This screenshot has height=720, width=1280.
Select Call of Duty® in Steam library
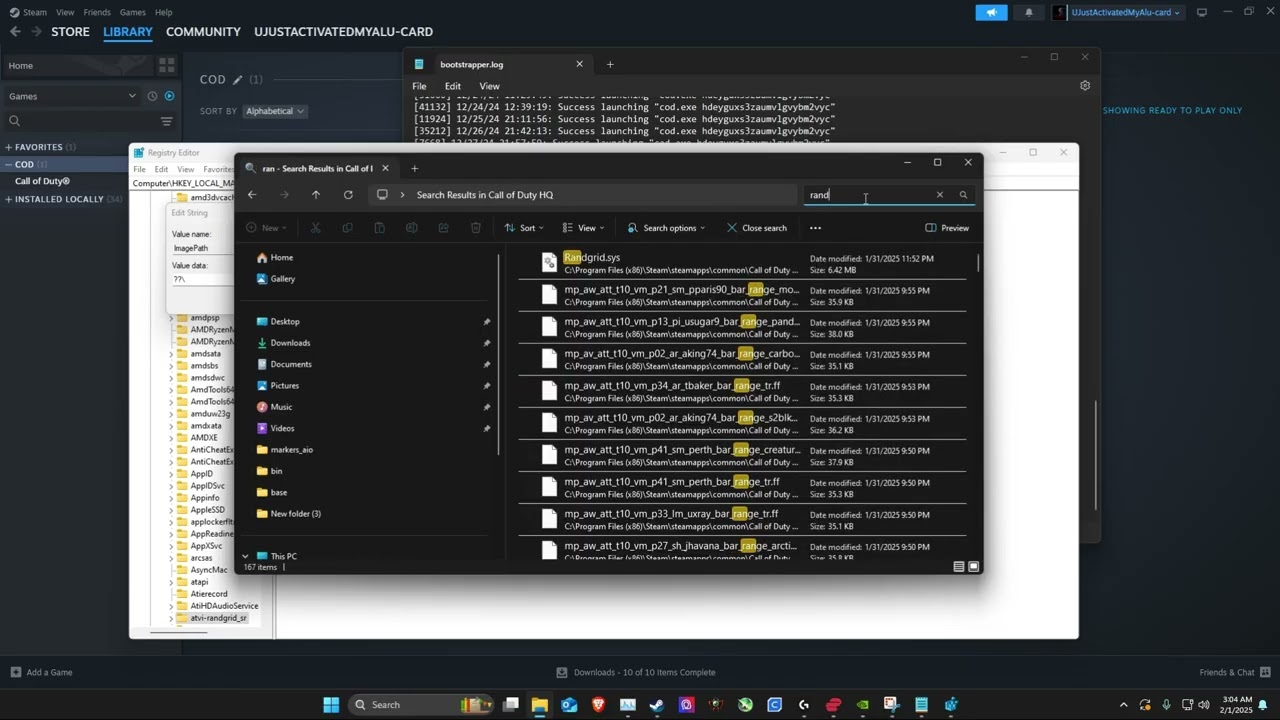[42, 181]
